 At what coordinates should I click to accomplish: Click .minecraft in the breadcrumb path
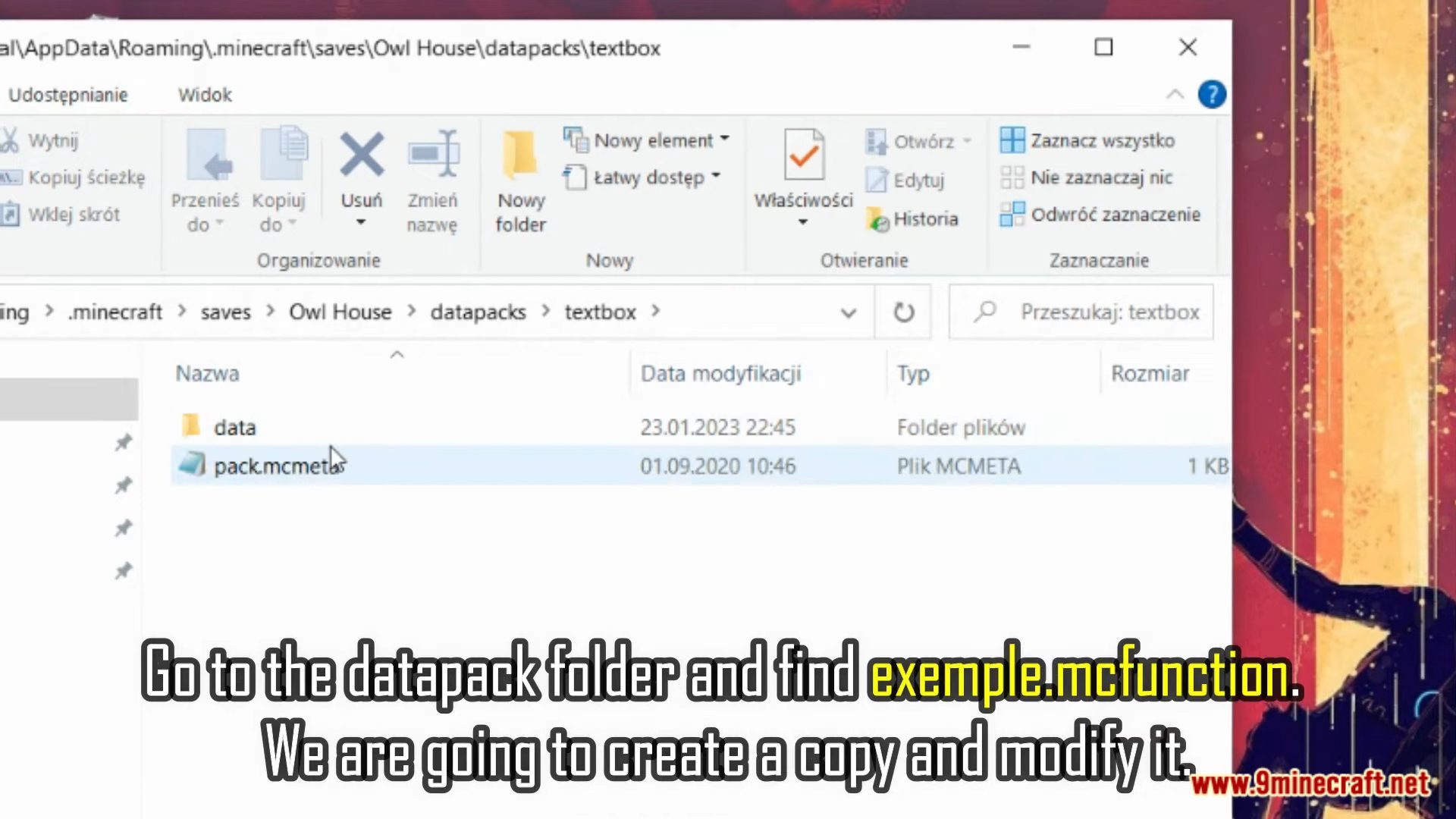pyautogui.click(x=115, y=312)
